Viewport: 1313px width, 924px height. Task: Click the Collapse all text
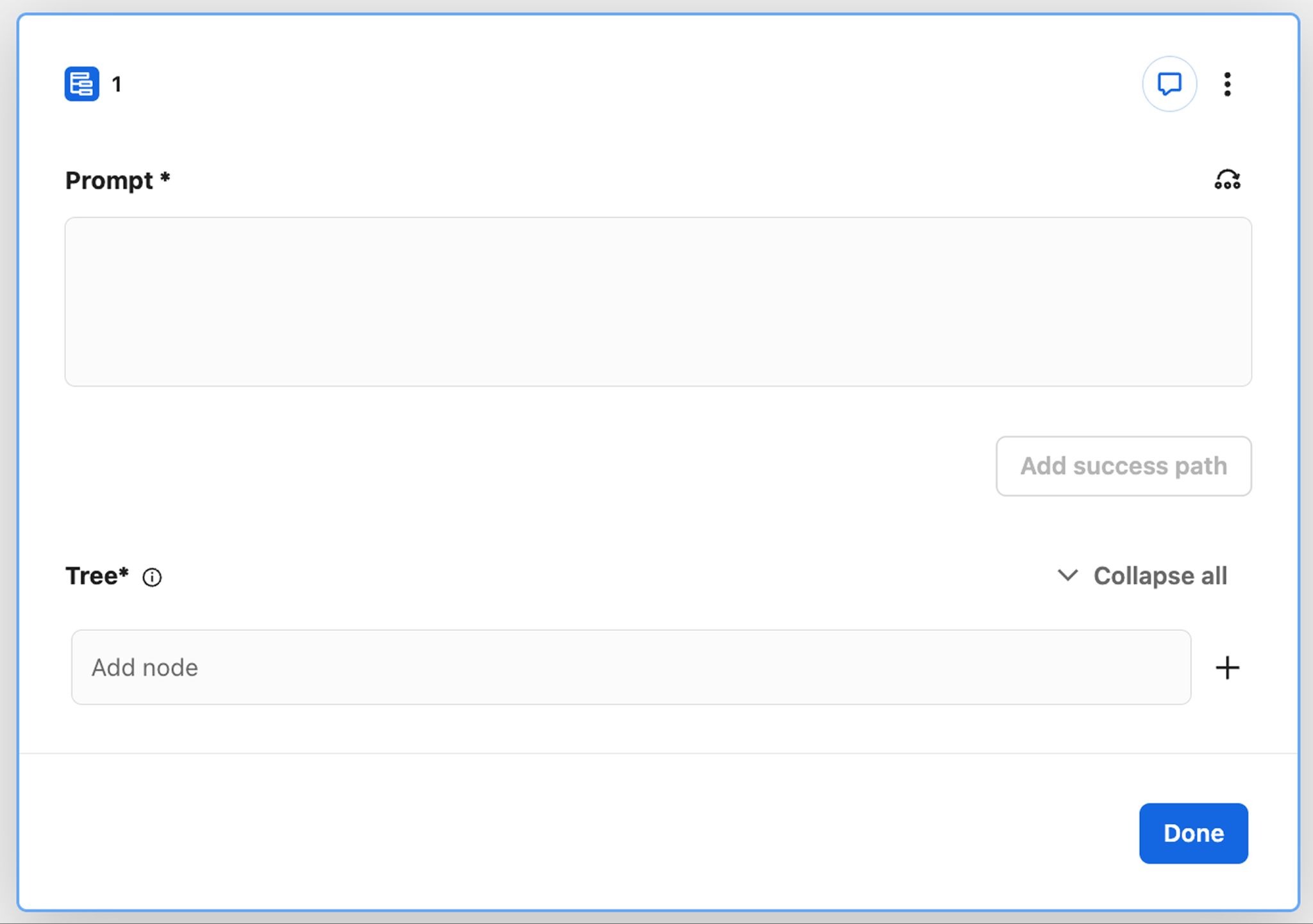1160,576
